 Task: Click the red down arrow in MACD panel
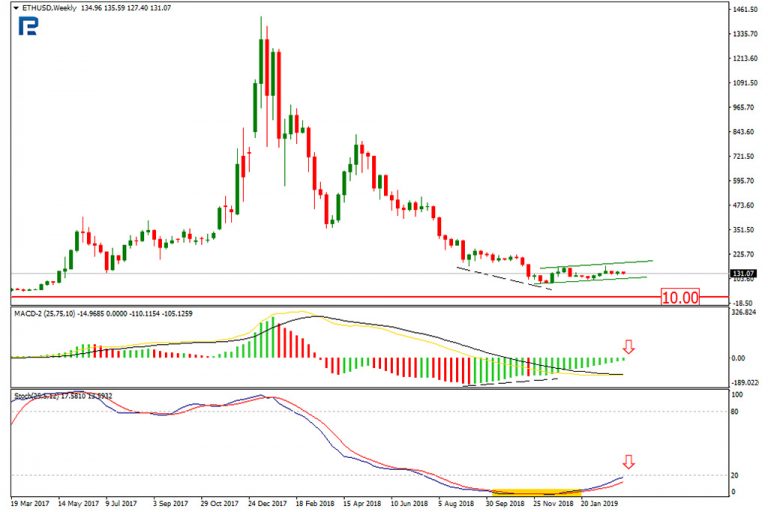628,347
